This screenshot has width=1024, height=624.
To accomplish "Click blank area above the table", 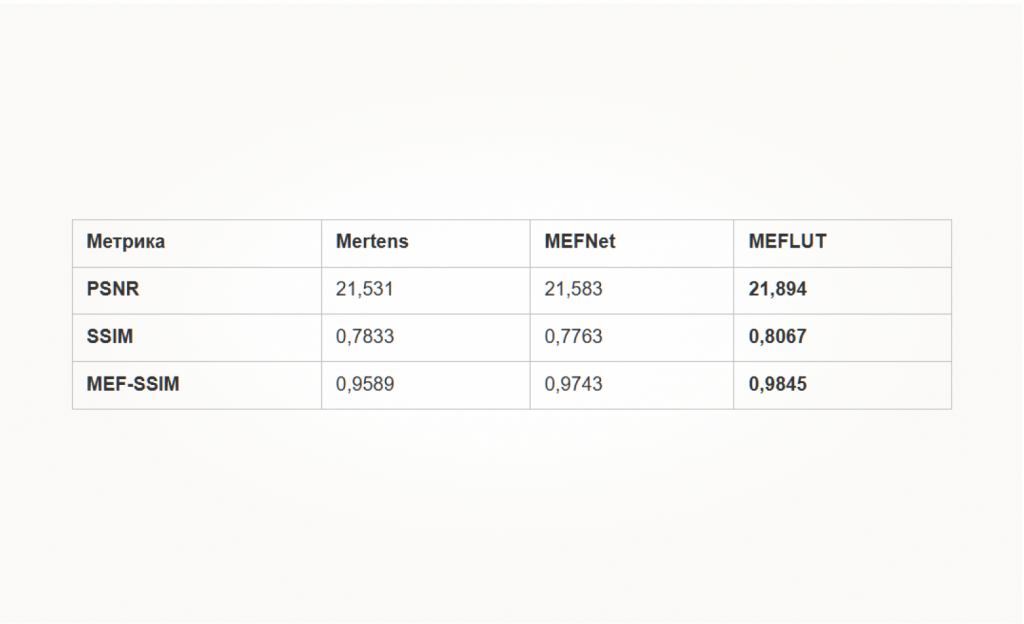I will tap(512, 111).
